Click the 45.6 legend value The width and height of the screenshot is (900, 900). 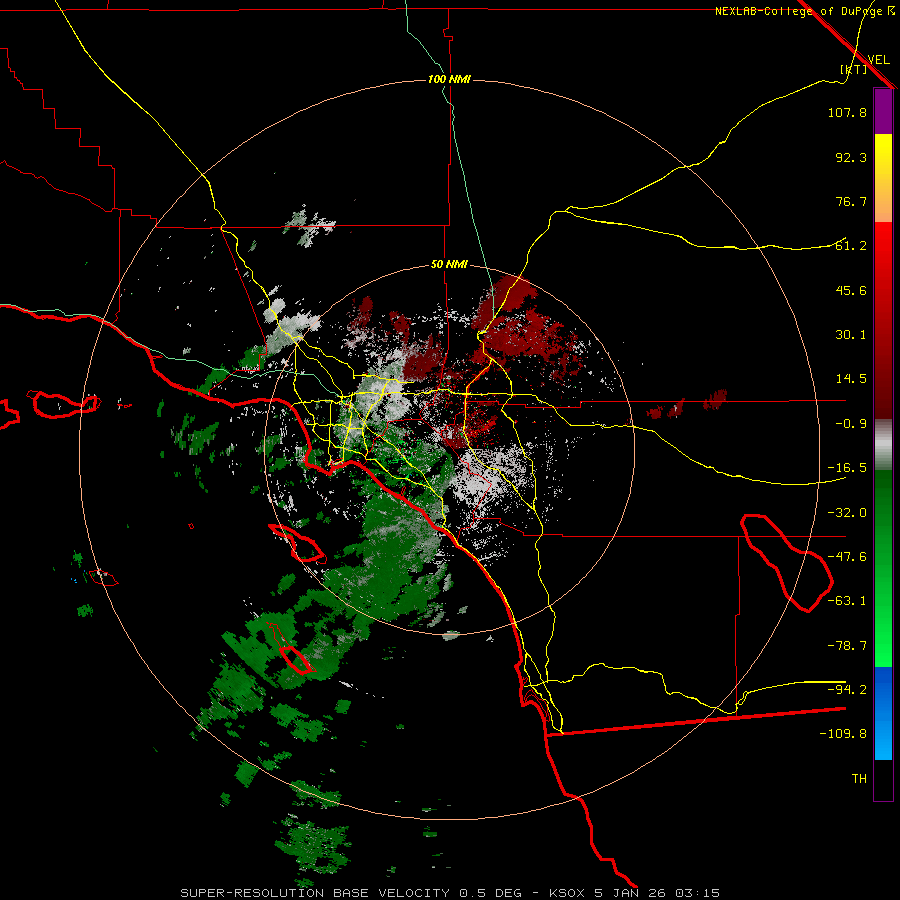click(x=851, y=290)
